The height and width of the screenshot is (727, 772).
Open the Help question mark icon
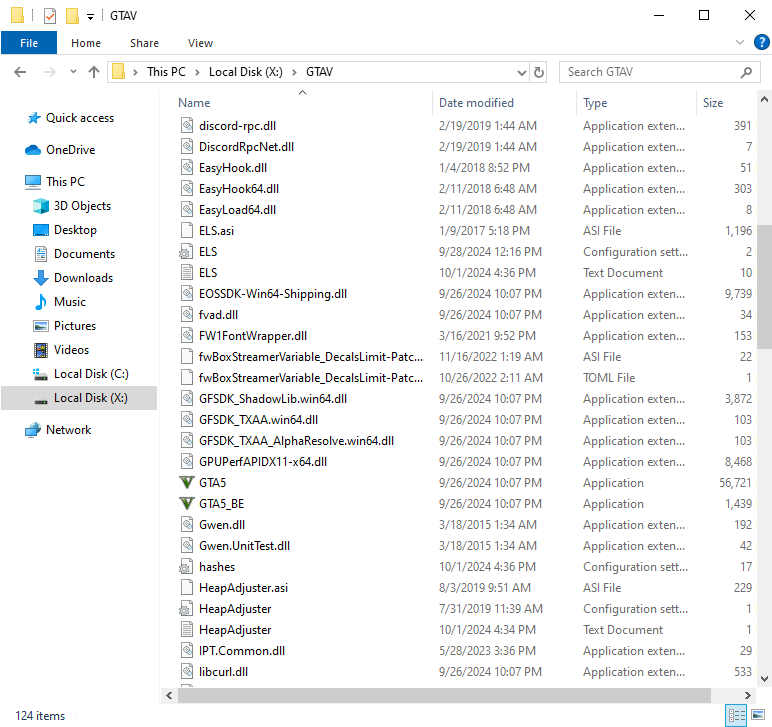[761, 42]
